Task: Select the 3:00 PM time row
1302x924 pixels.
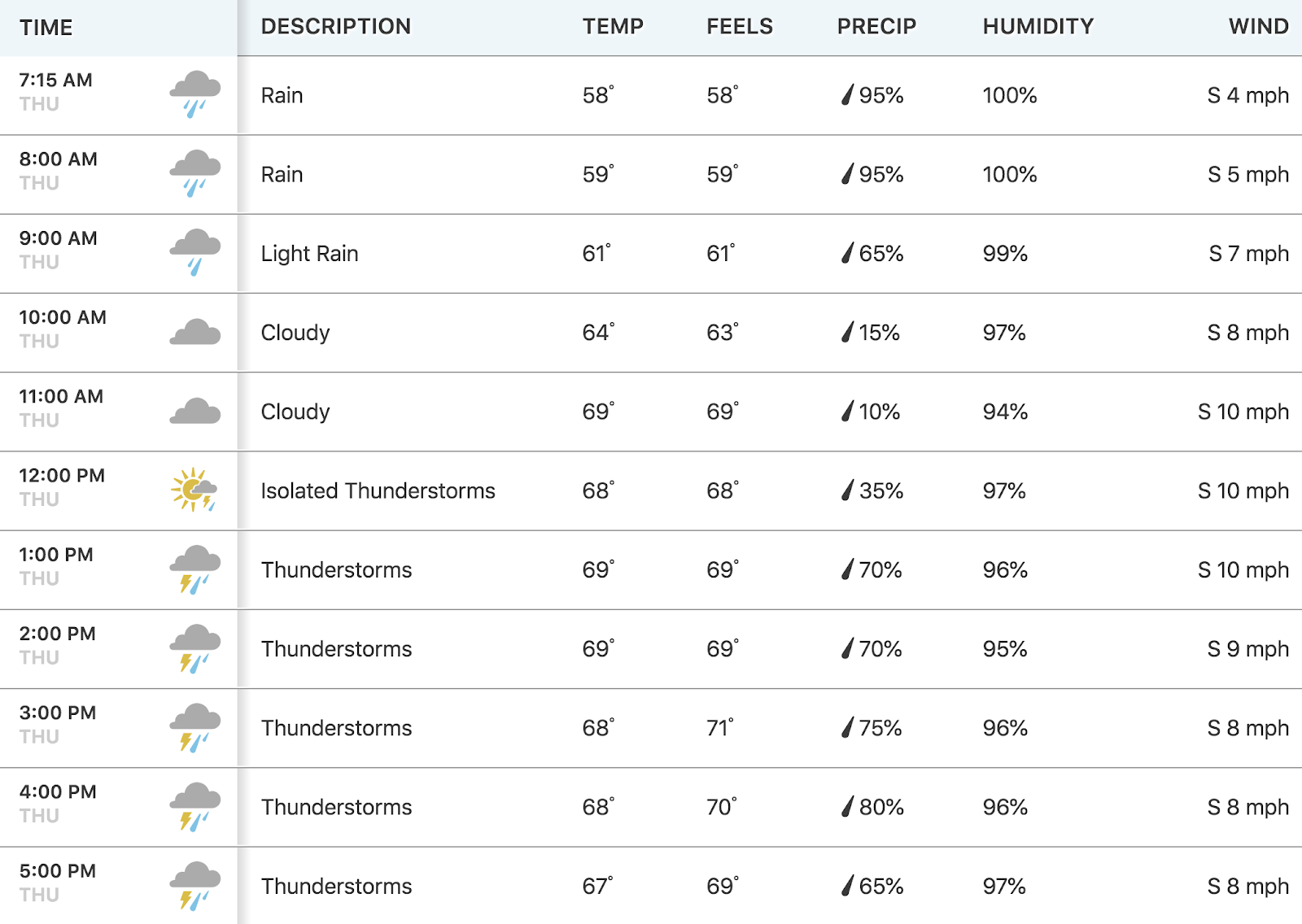Action: [651, 728]
